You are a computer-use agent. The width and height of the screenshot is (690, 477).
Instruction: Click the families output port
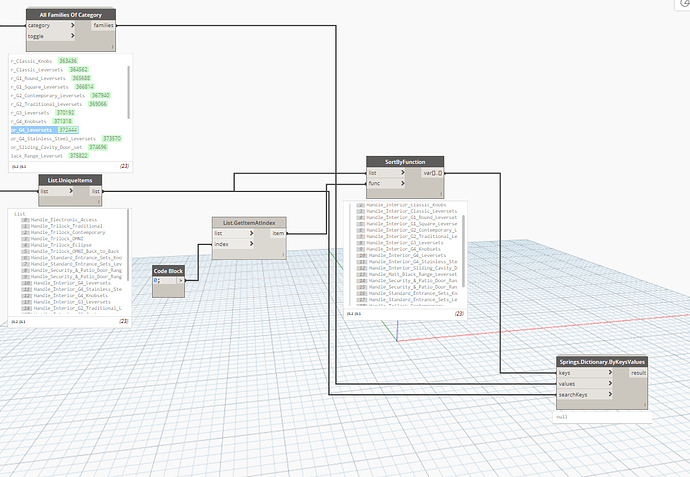click(103, 25)
